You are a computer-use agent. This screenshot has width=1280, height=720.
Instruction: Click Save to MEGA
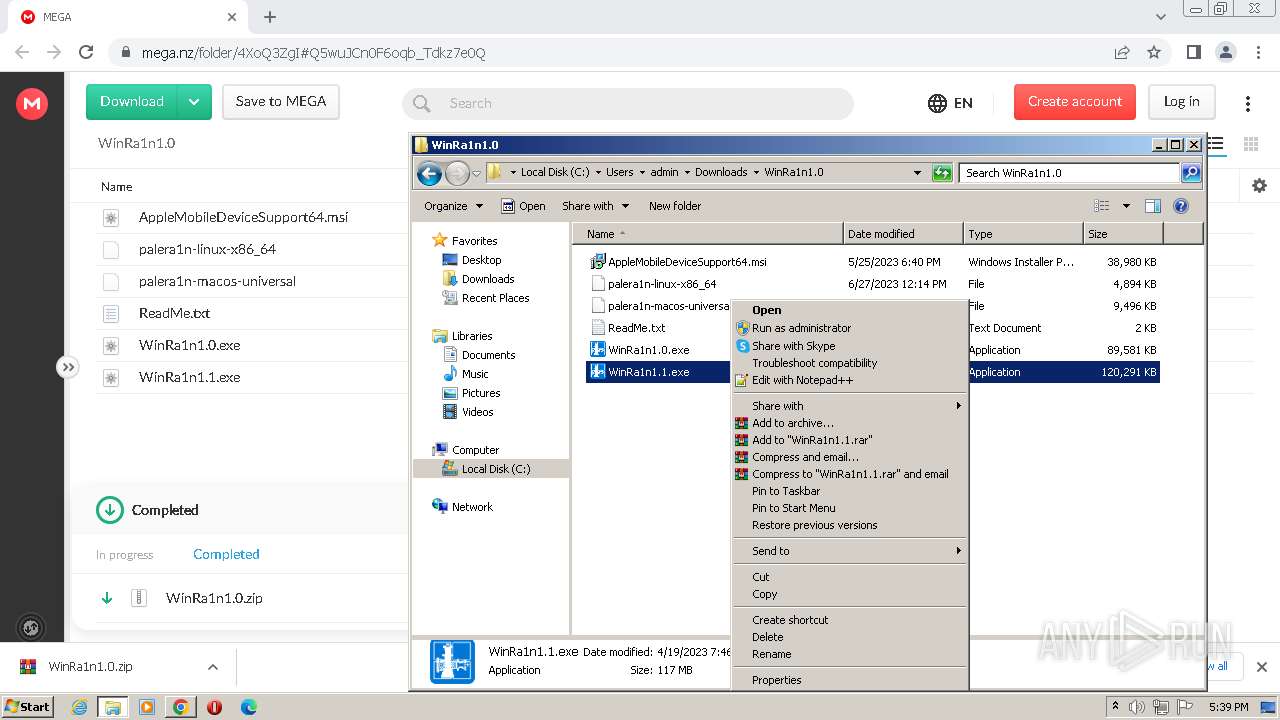pyautogui.click(x=281, y=102)
